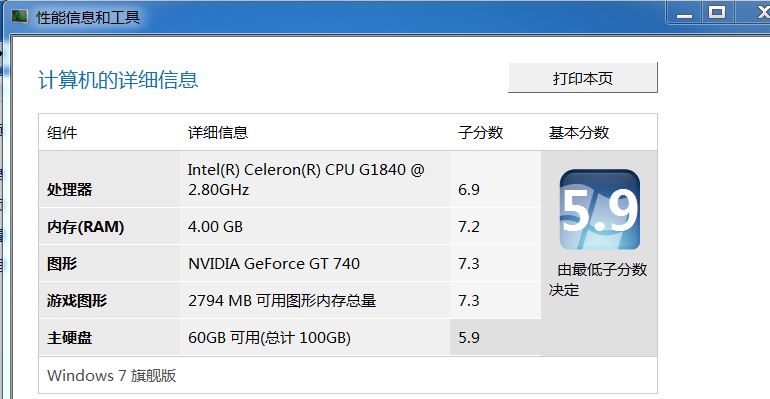The width and height of the screenshot is (770, 399).
Task: Select the 图形 row label
Action: [62, 264]
